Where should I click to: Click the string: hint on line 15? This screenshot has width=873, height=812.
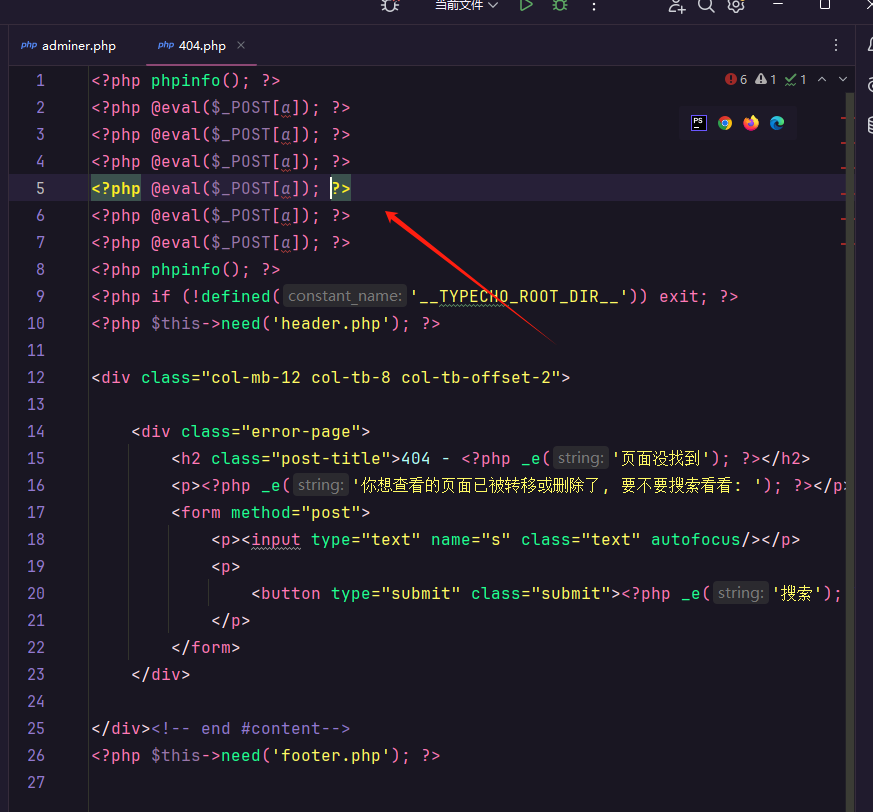pyautogui.click(x=581, y=458)
